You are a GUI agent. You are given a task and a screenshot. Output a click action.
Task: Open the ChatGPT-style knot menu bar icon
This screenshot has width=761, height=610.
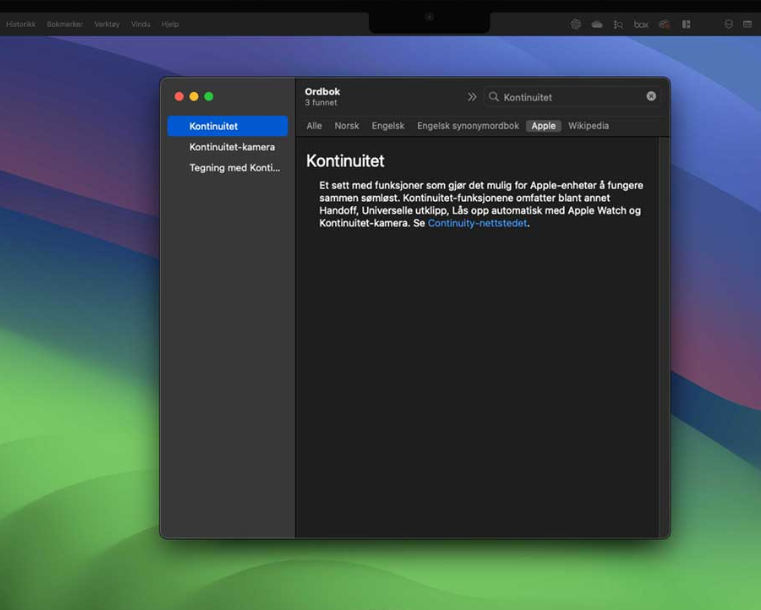576,24
